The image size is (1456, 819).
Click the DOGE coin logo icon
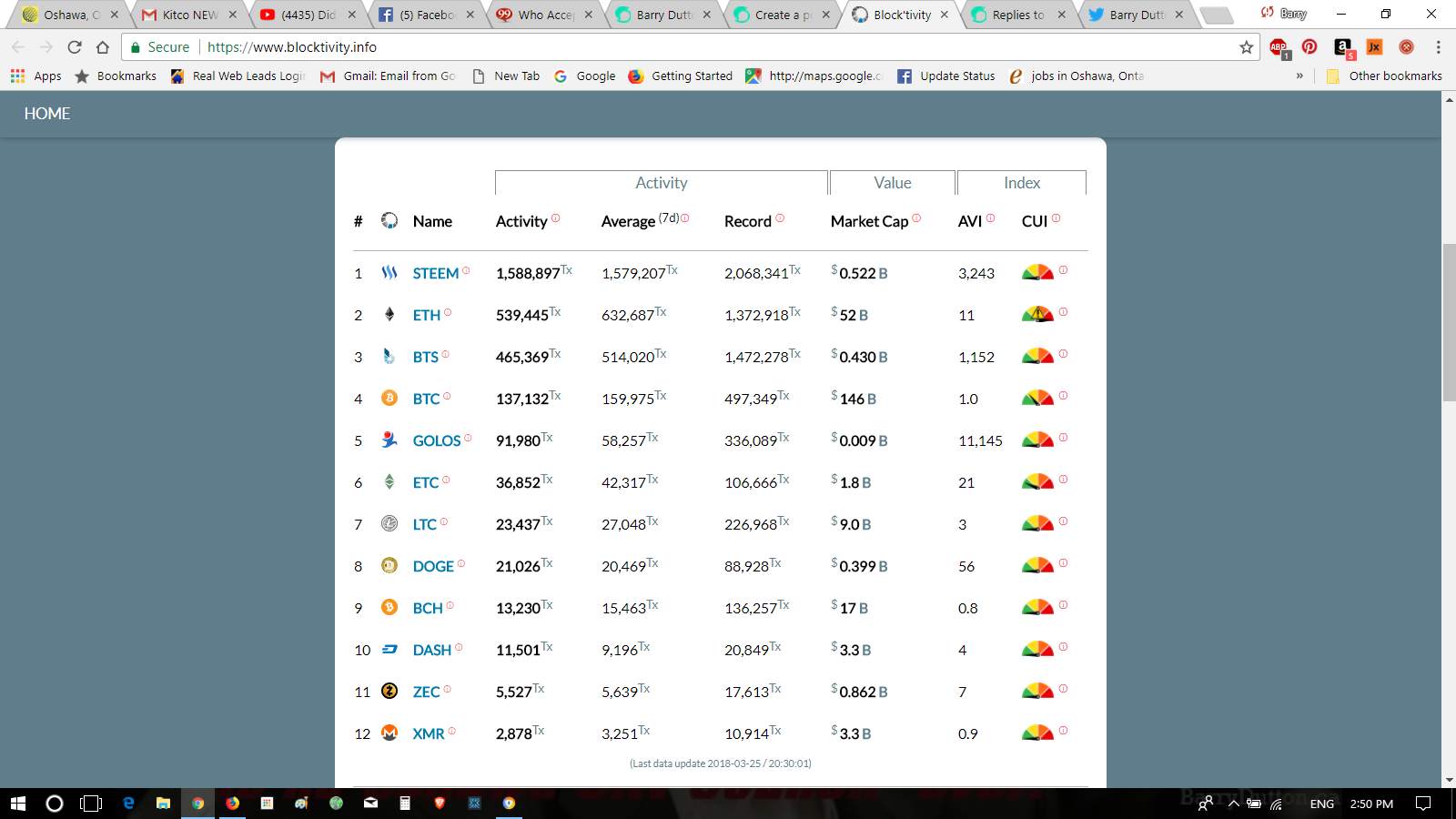click(x=389, y=565)
